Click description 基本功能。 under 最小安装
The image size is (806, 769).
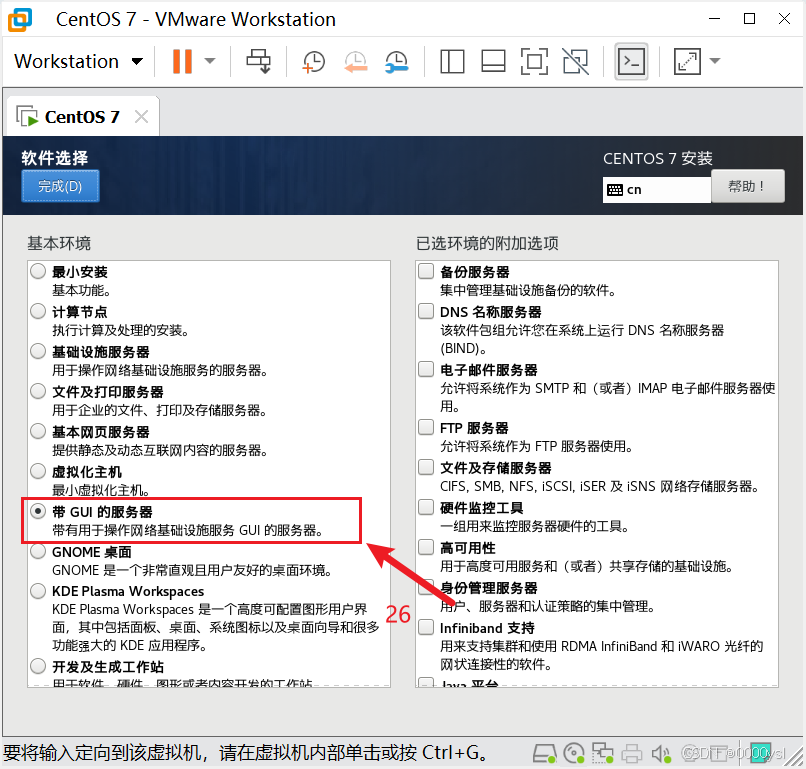point(81,290)
